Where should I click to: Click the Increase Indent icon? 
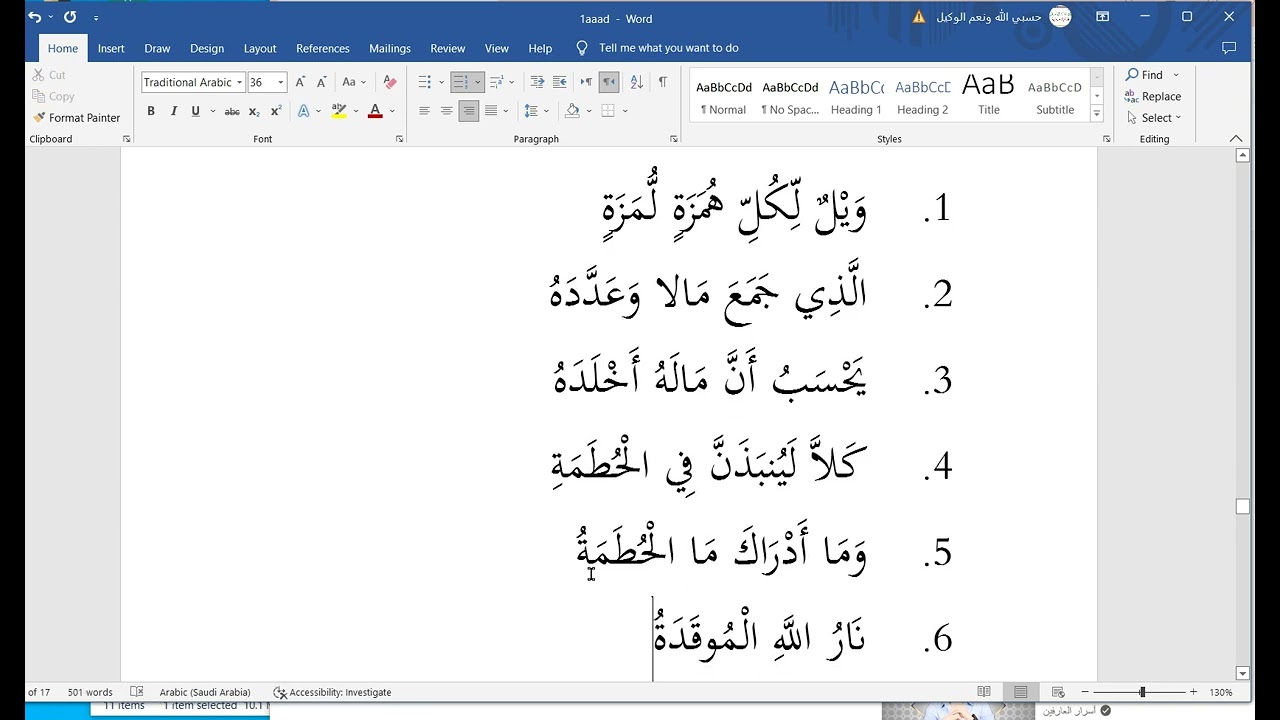coord(560,82)
